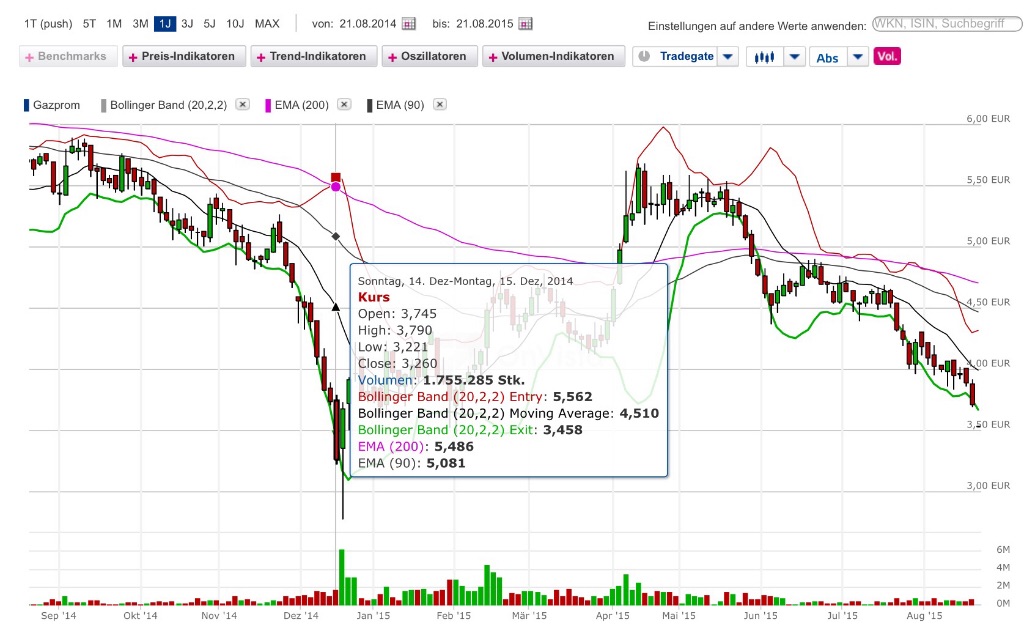Toggle the Benchmarks option
Image resolution: width=1024 pixels, height=625 pixels.
pyautogui.click(x=67, y=56)
